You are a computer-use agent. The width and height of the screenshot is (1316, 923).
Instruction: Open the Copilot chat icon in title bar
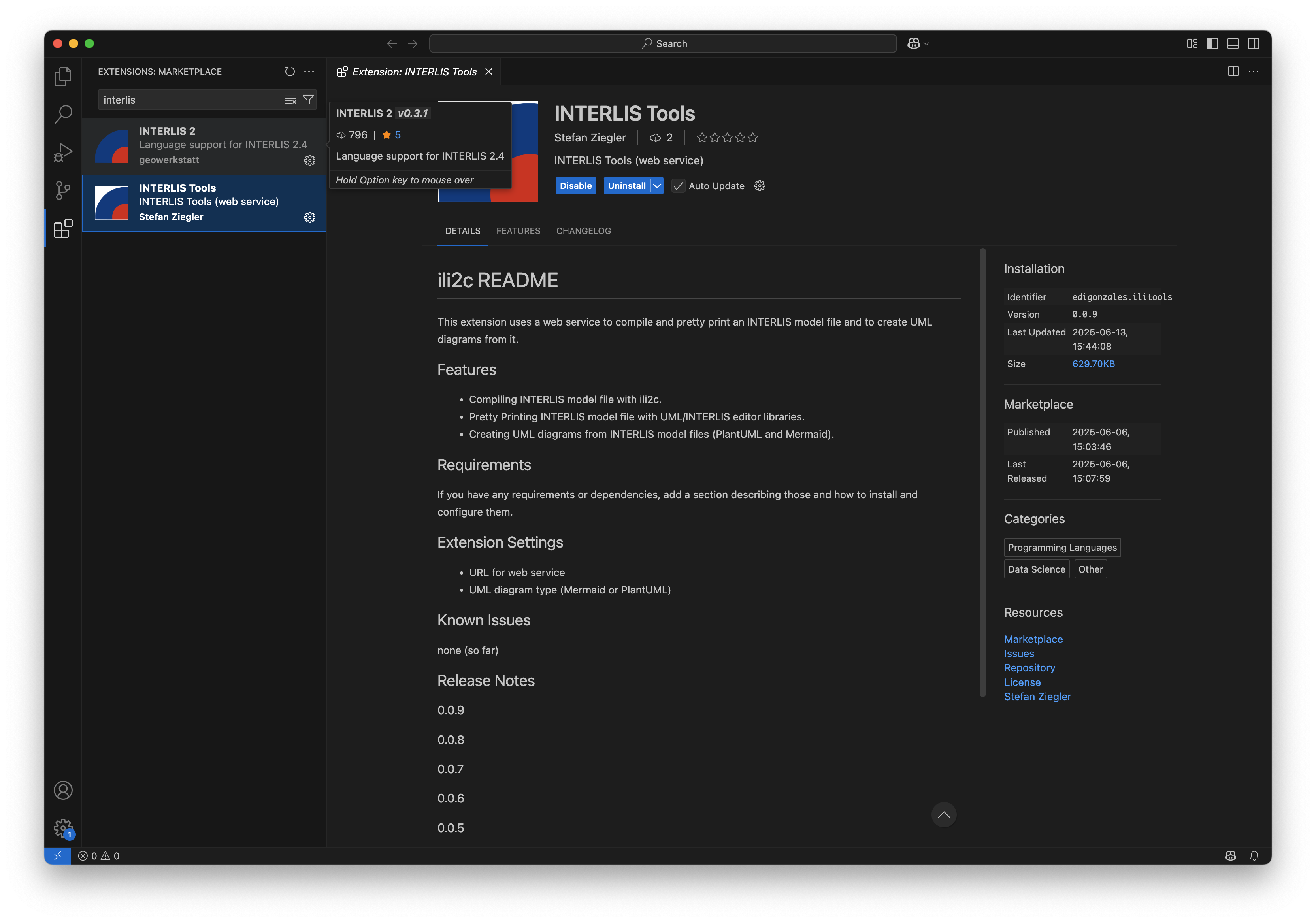(914, 43)
